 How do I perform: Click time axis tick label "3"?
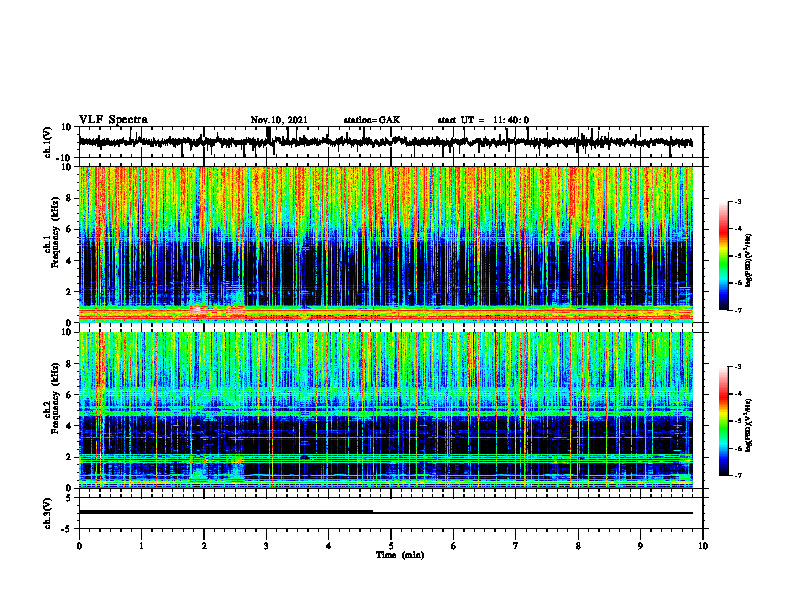(x=266, y=546)
